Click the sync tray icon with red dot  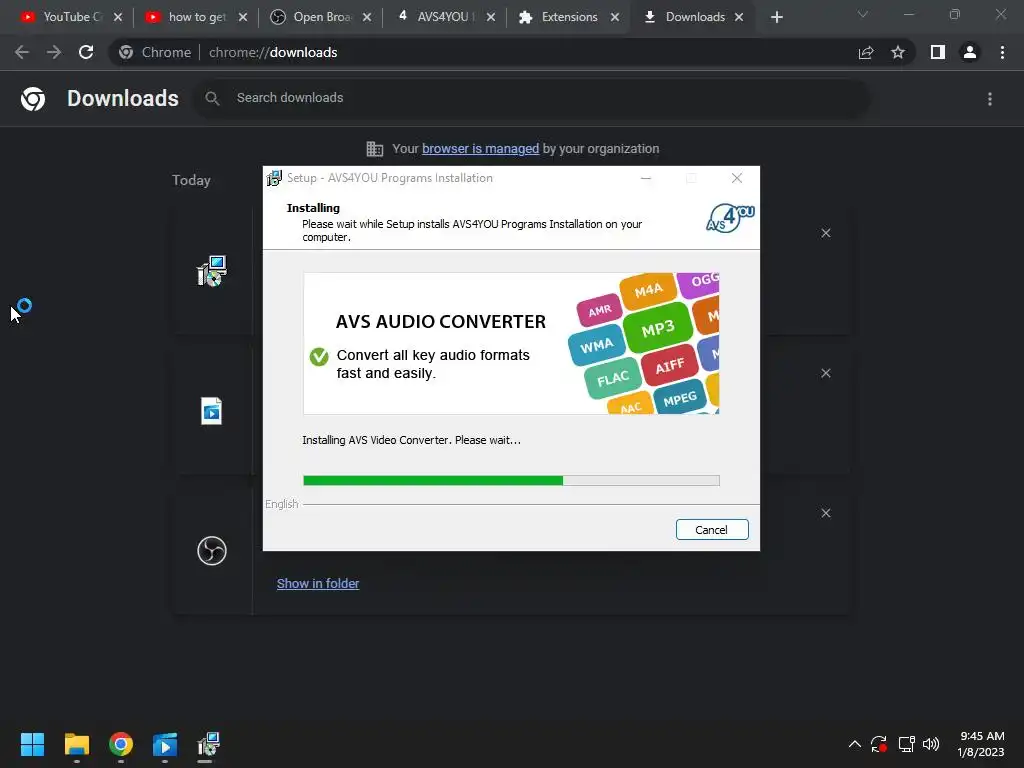879,744
